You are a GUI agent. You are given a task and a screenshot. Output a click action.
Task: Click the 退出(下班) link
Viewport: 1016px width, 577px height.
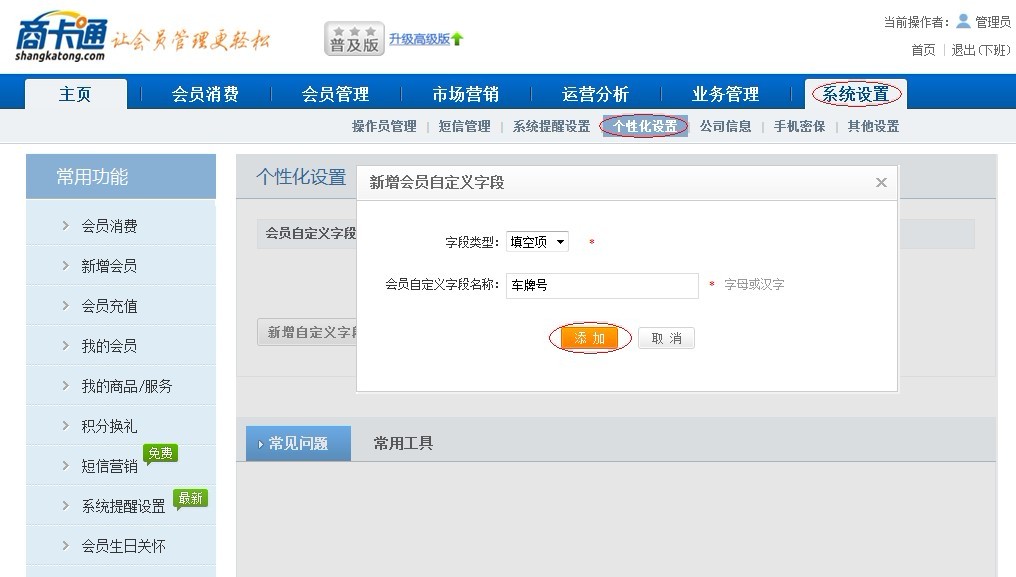point(981,50)
